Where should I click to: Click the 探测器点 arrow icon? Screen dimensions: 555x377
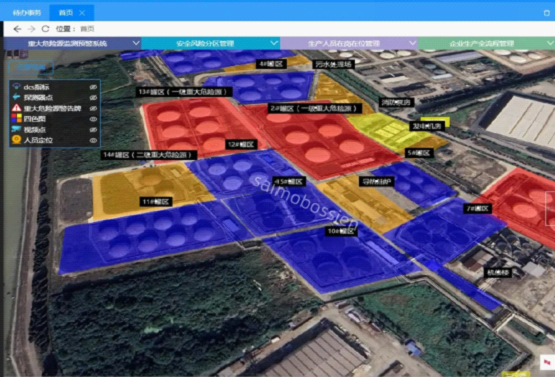16,97
